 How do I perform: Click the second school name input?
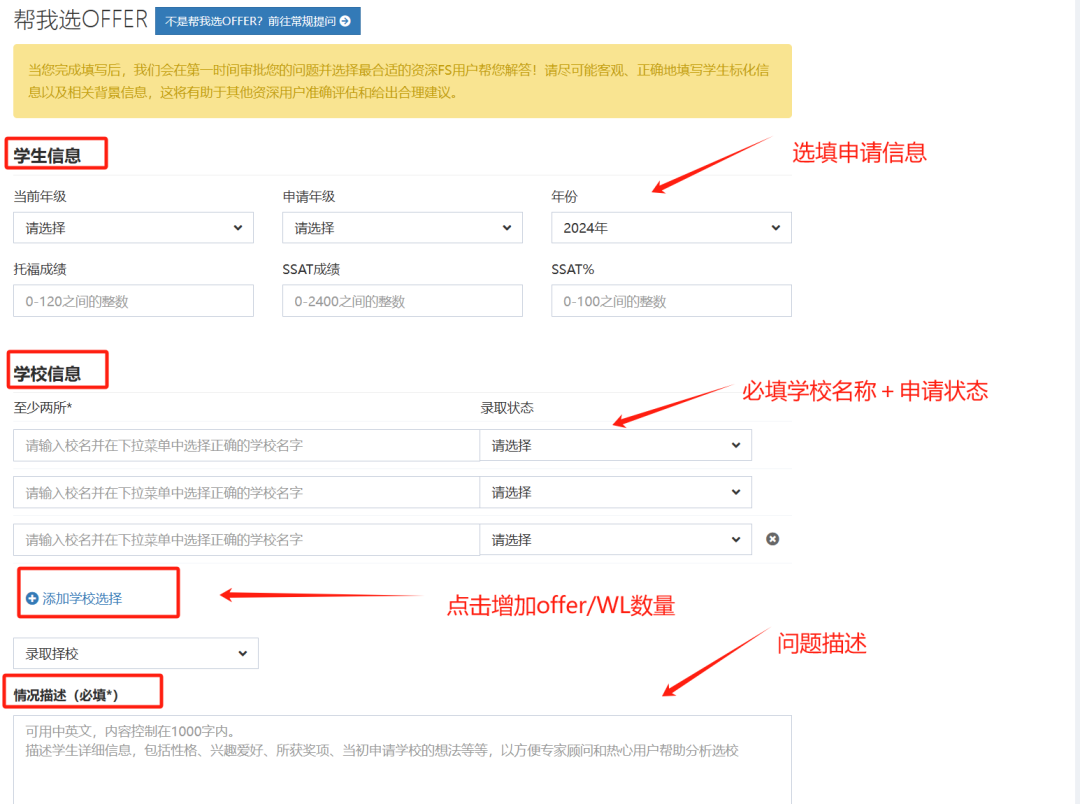coord(247,493)
